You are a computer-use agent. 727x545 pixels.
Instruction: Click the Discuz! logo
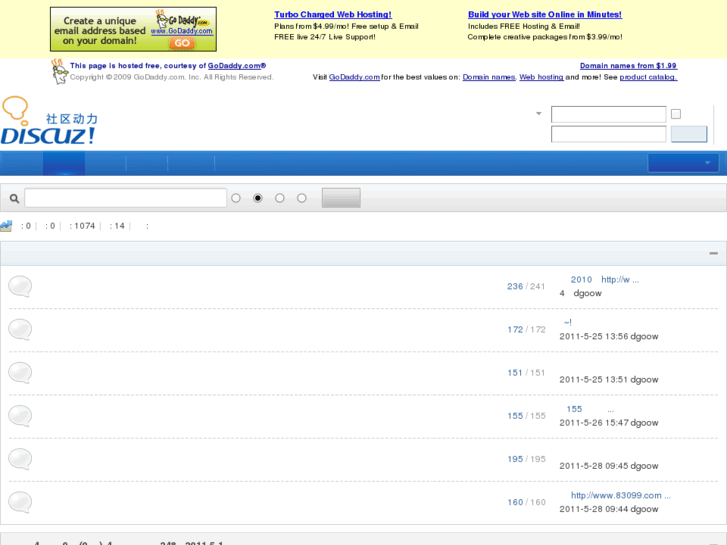pyautogui.click(x=49, y=121)
